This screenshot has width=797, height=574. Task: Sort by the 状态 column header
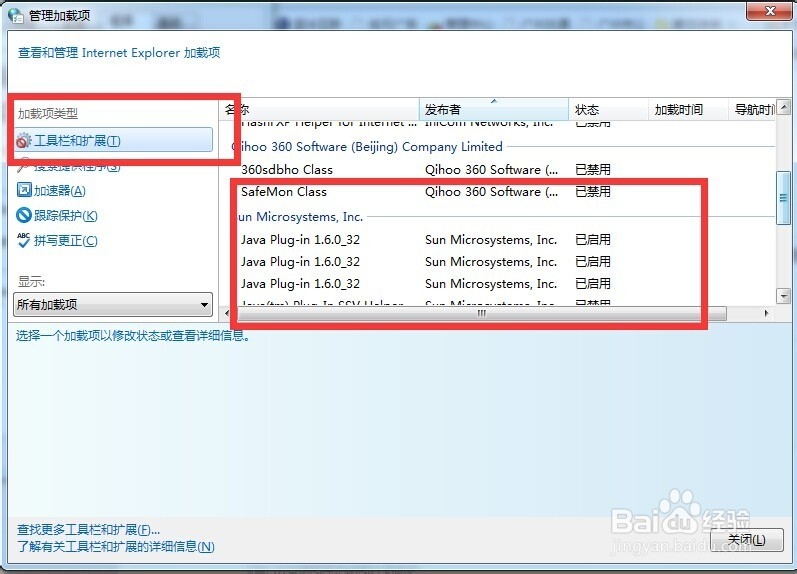[608, 109]
